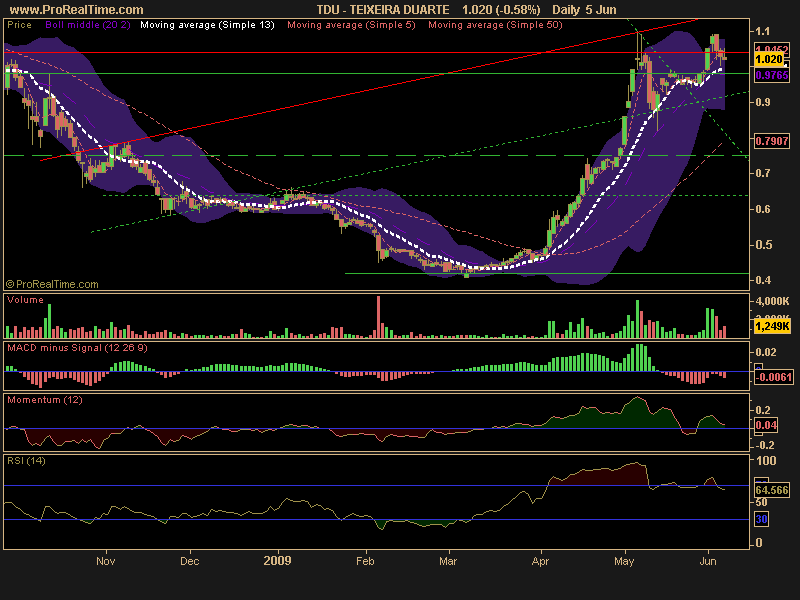Click the blue 30 RSI level tag
This screenshot has height=600, width=800.
761,519
